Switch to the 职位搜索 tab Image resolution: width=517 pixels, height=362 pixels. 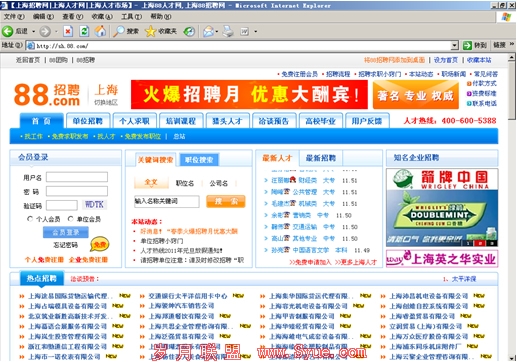199,160
